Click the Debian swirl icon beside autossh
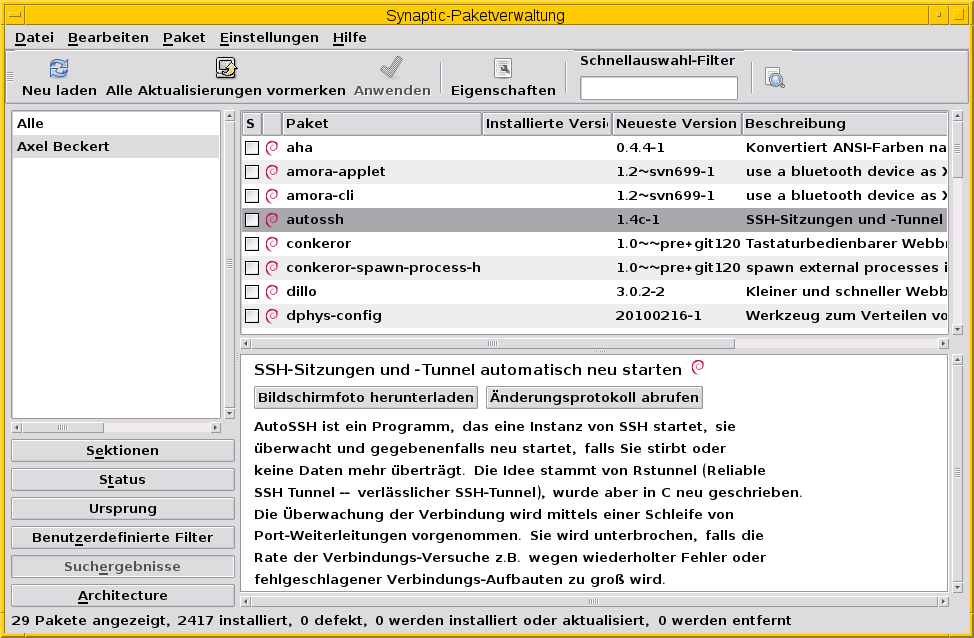 [x=272, y=219]
